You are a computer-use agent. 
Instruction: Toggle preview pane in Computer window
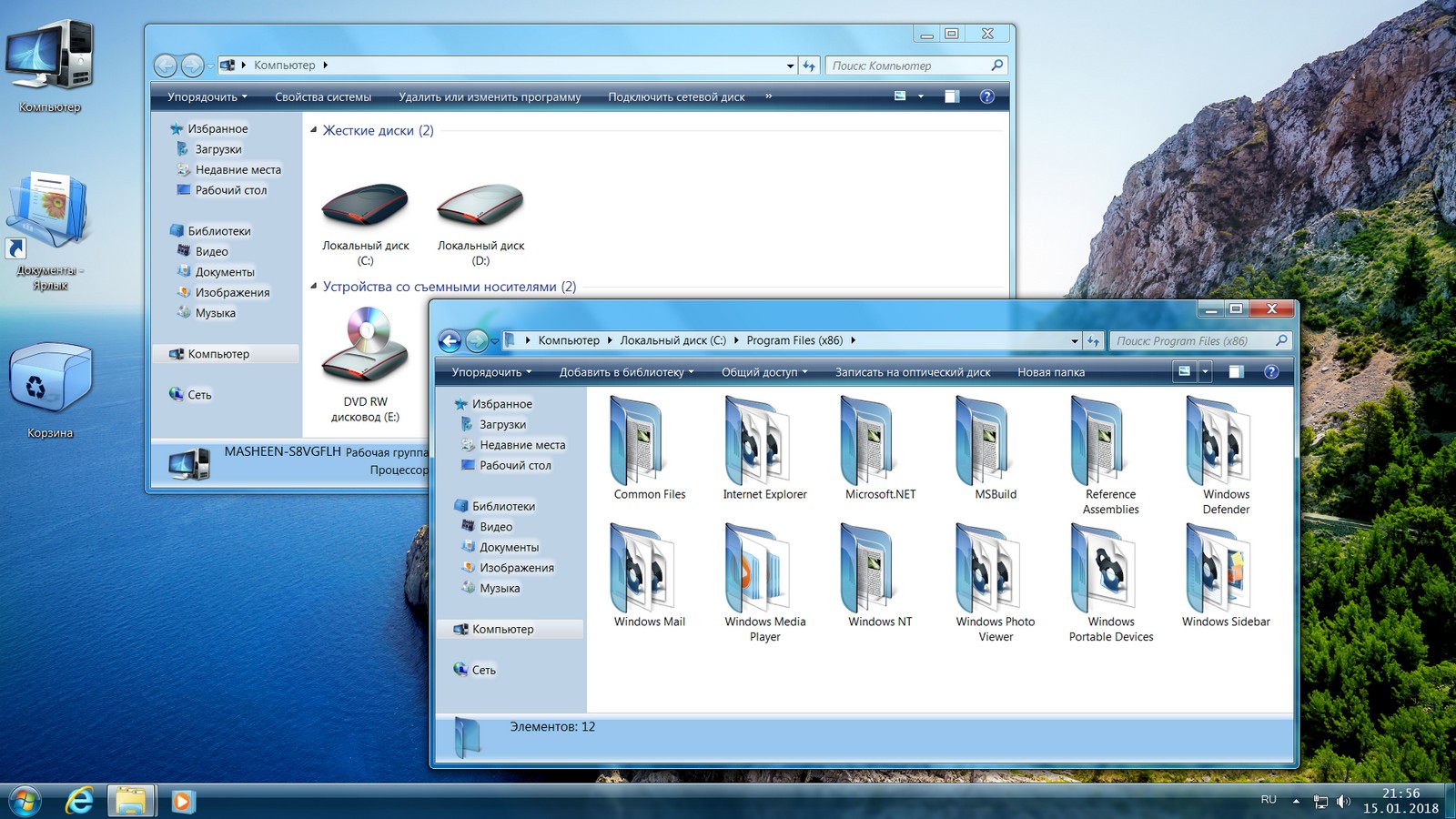tap(952, 96)
